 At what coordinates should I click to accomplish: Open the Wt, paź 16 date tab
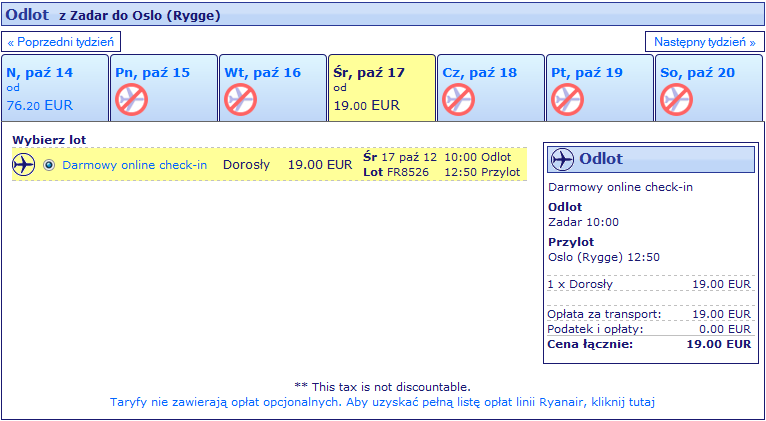[273, 88]
